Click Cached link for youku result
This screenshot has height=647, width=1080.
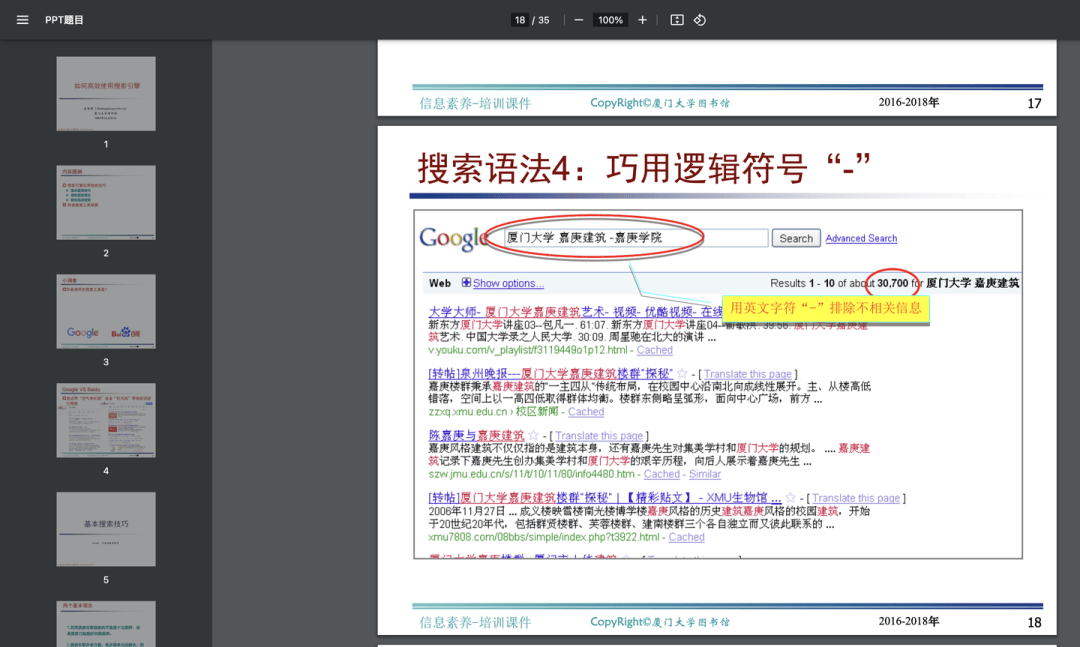coord(654,350)
